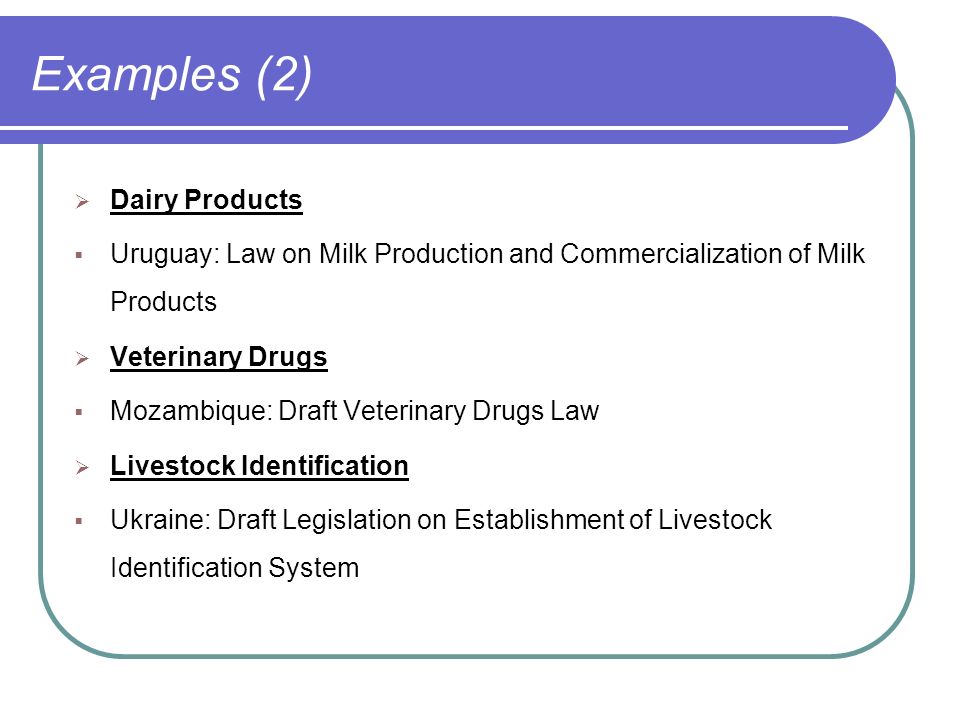The image size is (960, 720).
Task: Click the word Products on the second line
Action: (x=163, y=302)
